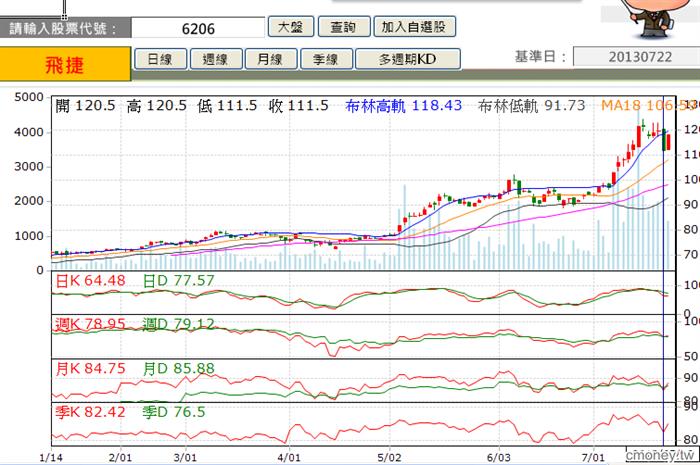Click the 4/01 date on time axis

288,457
